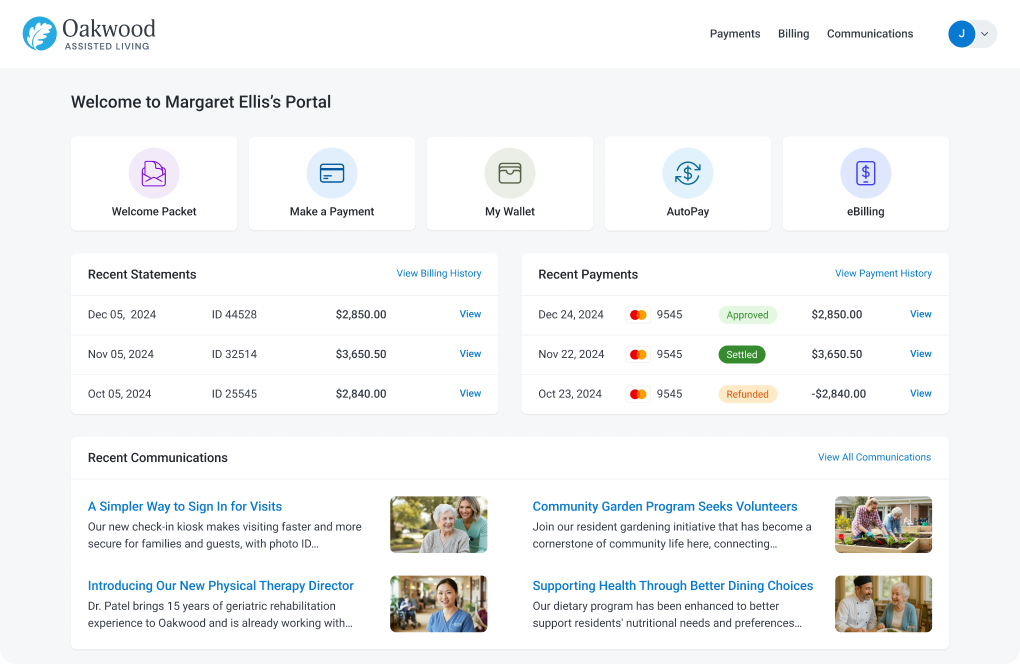Click View All Communications link
This screenshot has width=1020, height=664.
[x=874, y=457]
